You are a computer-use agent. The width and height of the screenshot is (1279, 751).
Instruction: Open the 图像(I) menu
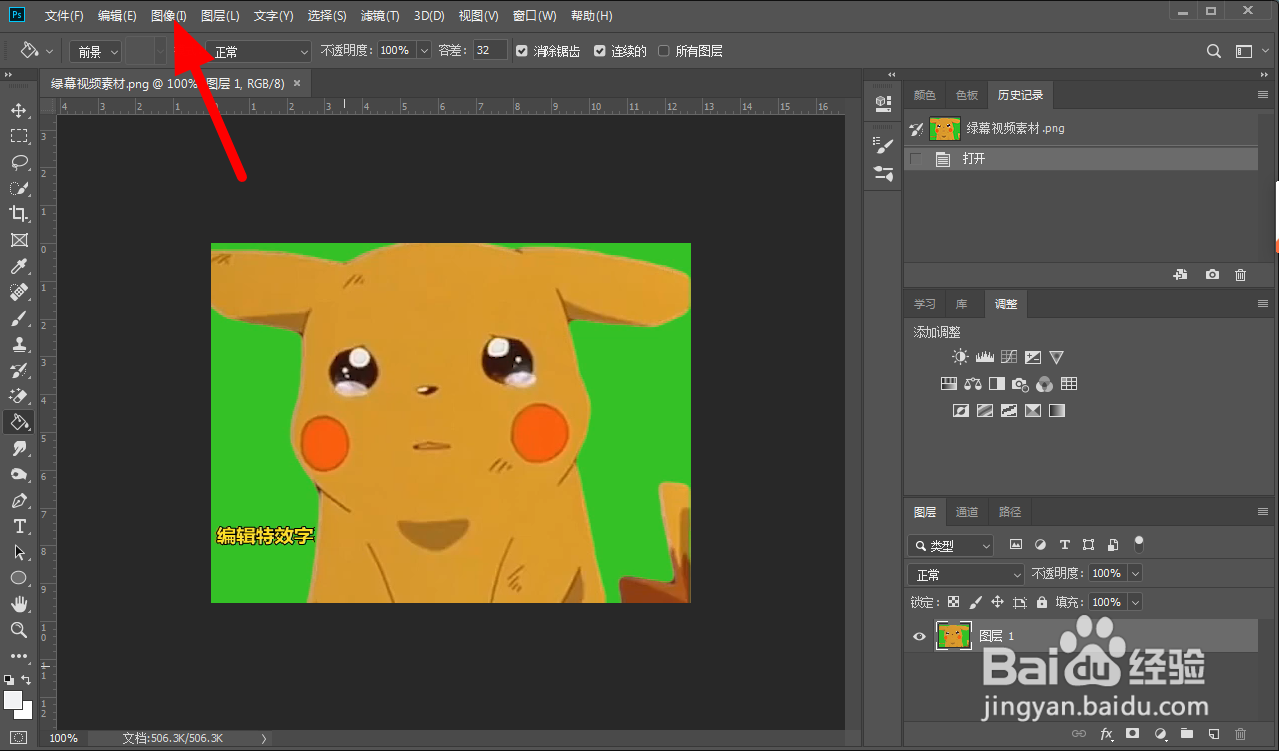168,16
